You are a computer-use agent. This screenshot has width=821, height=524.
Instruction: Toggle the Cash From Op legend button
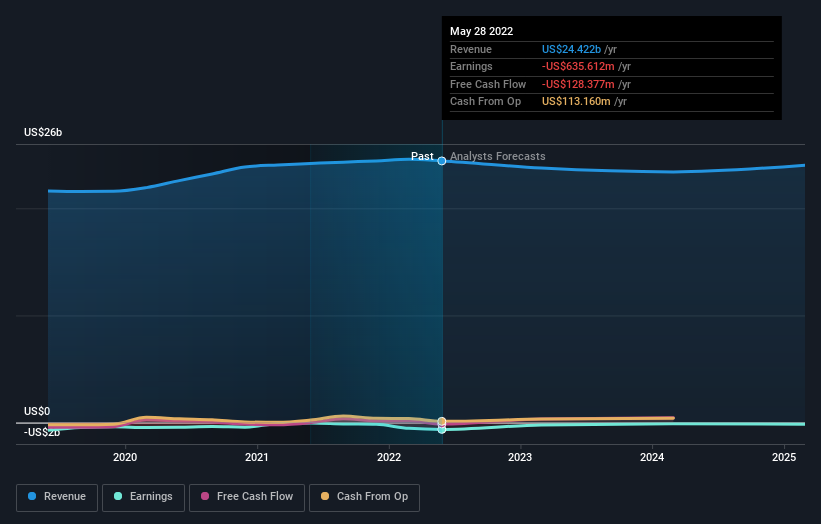[364, 497]
